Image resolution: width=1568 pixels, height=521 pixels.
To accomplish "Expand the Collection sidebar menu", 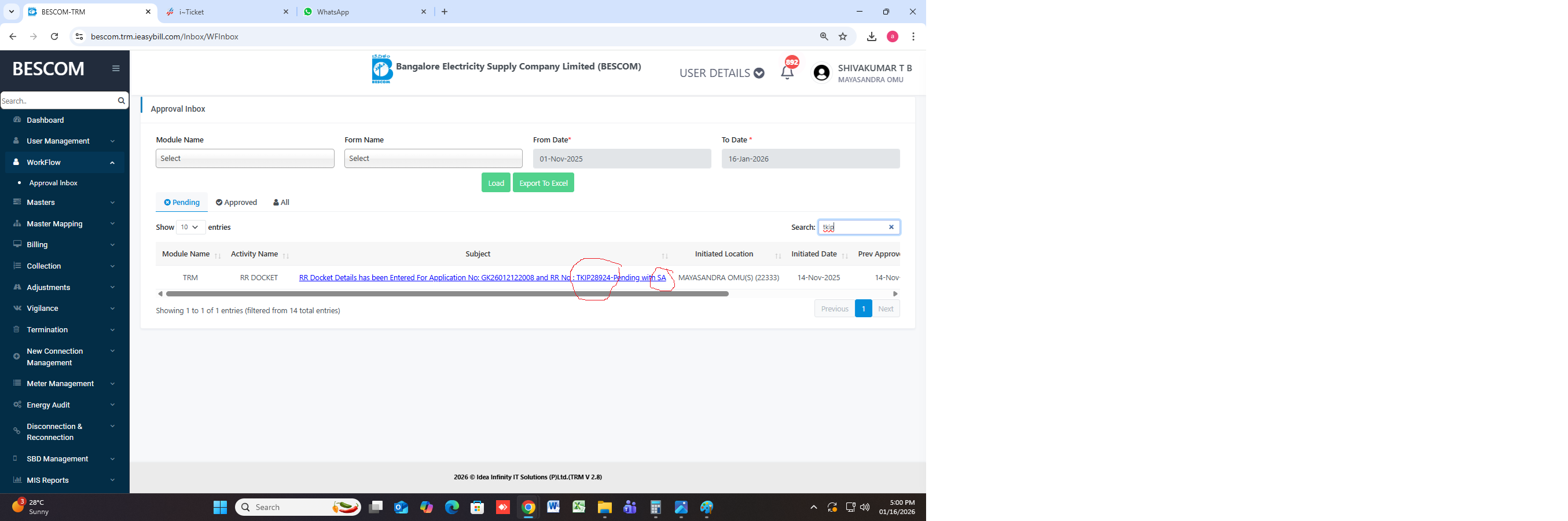I will click(x=64, y=266).
